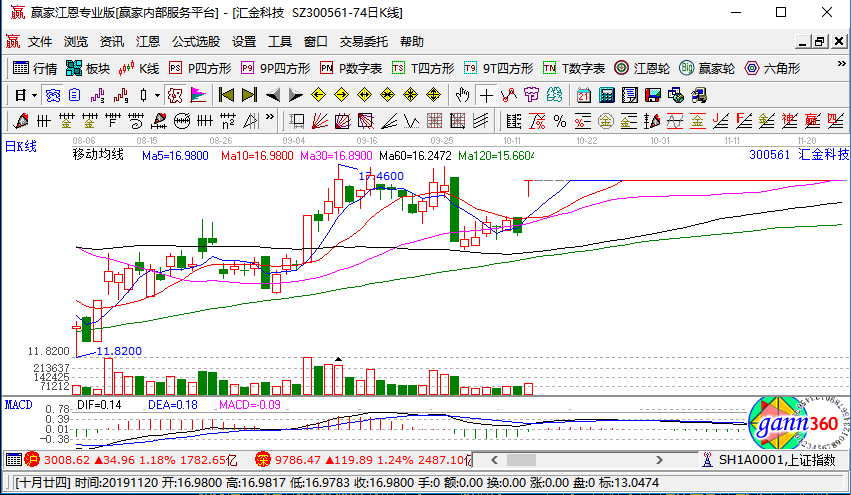Jump to last bar with skip-end arrow
The height and width of the screenshot is (495, 851).
249,96
